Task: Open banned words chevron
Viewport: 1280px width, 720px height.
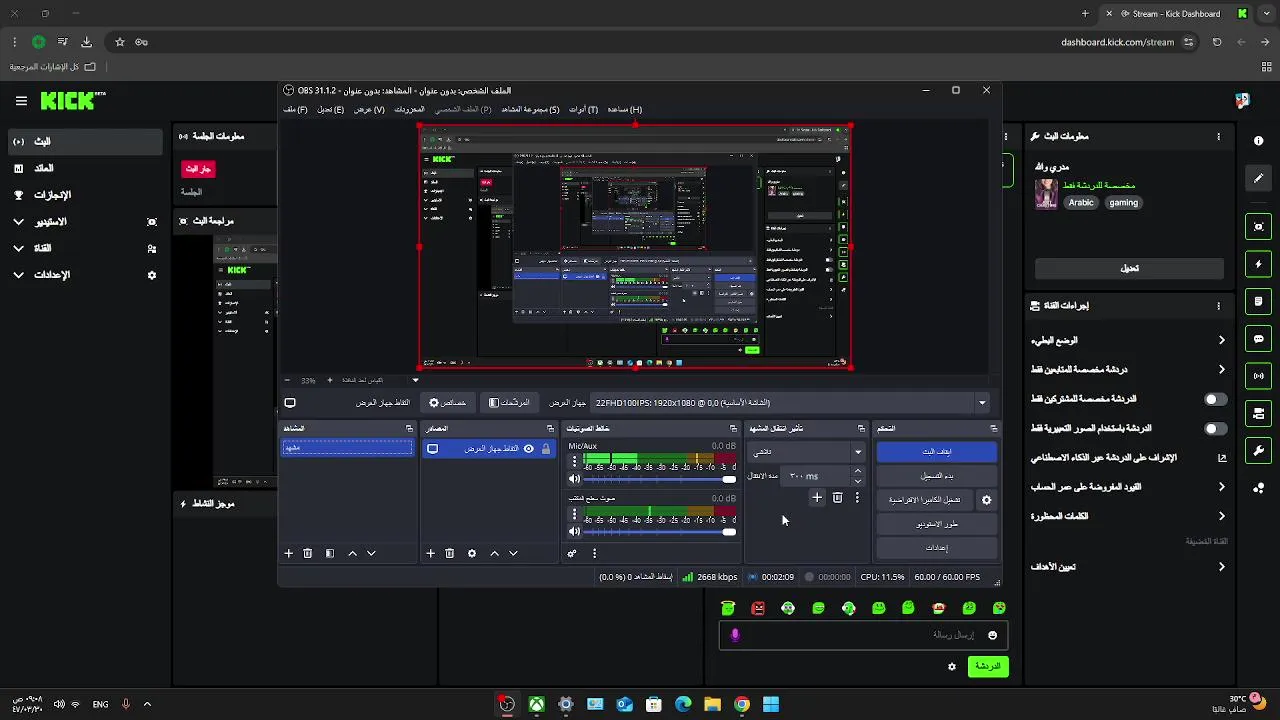Action: (1221, 516)
